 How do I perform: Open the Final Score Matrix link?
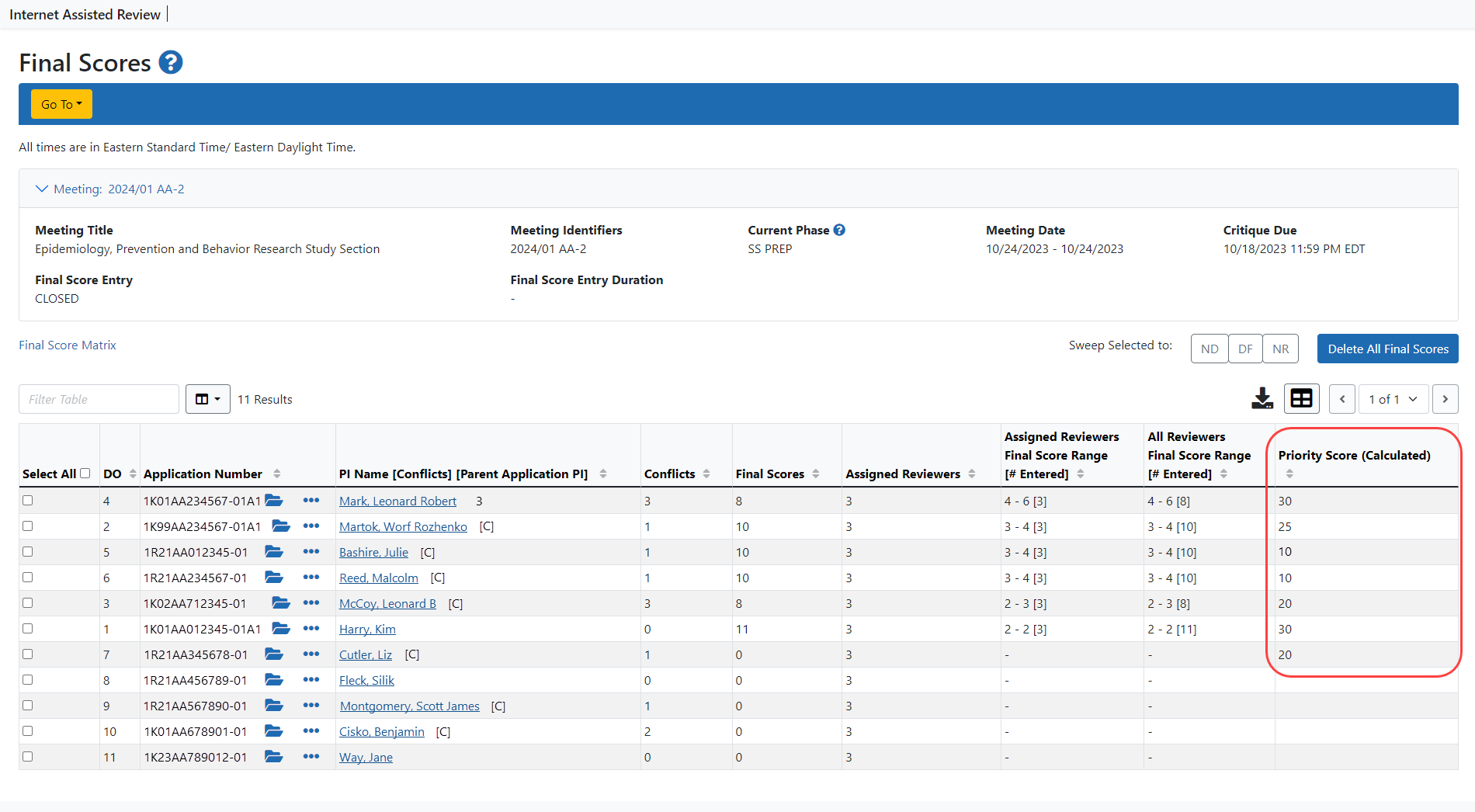[68, 345]
